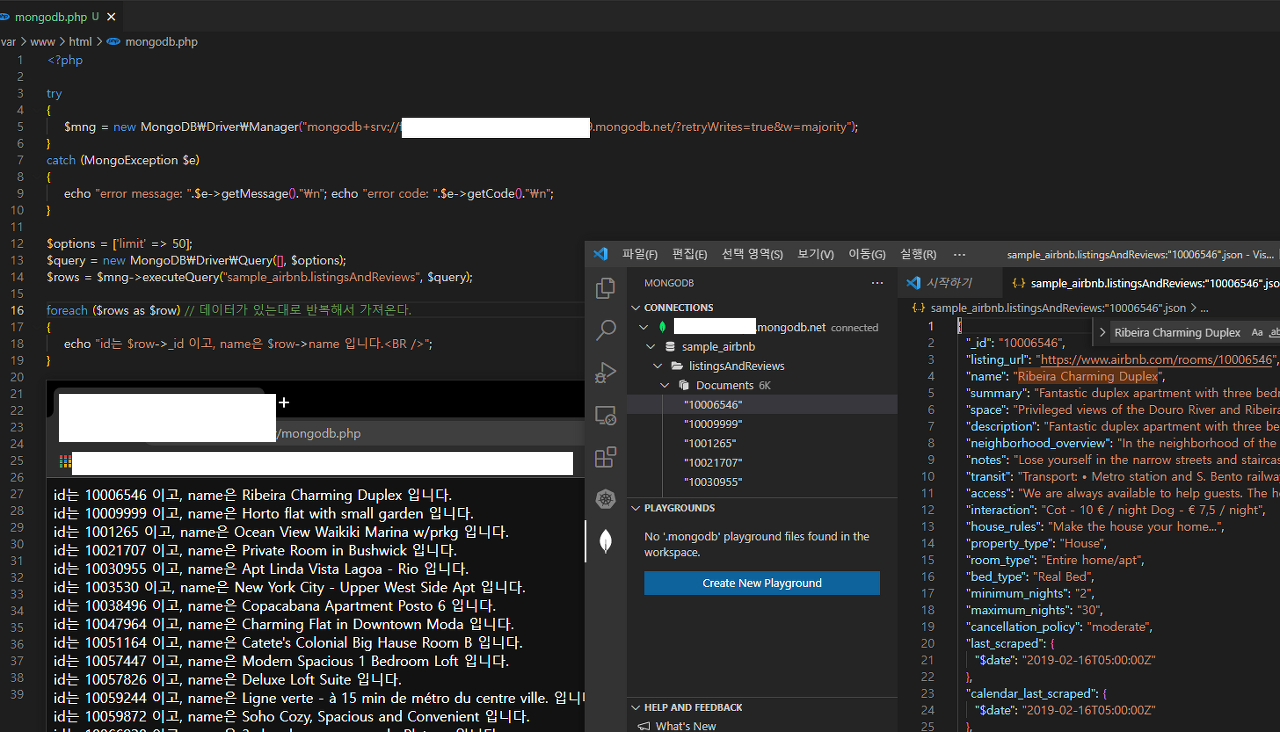Open Run and Debug view
The height and width of the screenshot is (732, 1280).
(605, 373)
